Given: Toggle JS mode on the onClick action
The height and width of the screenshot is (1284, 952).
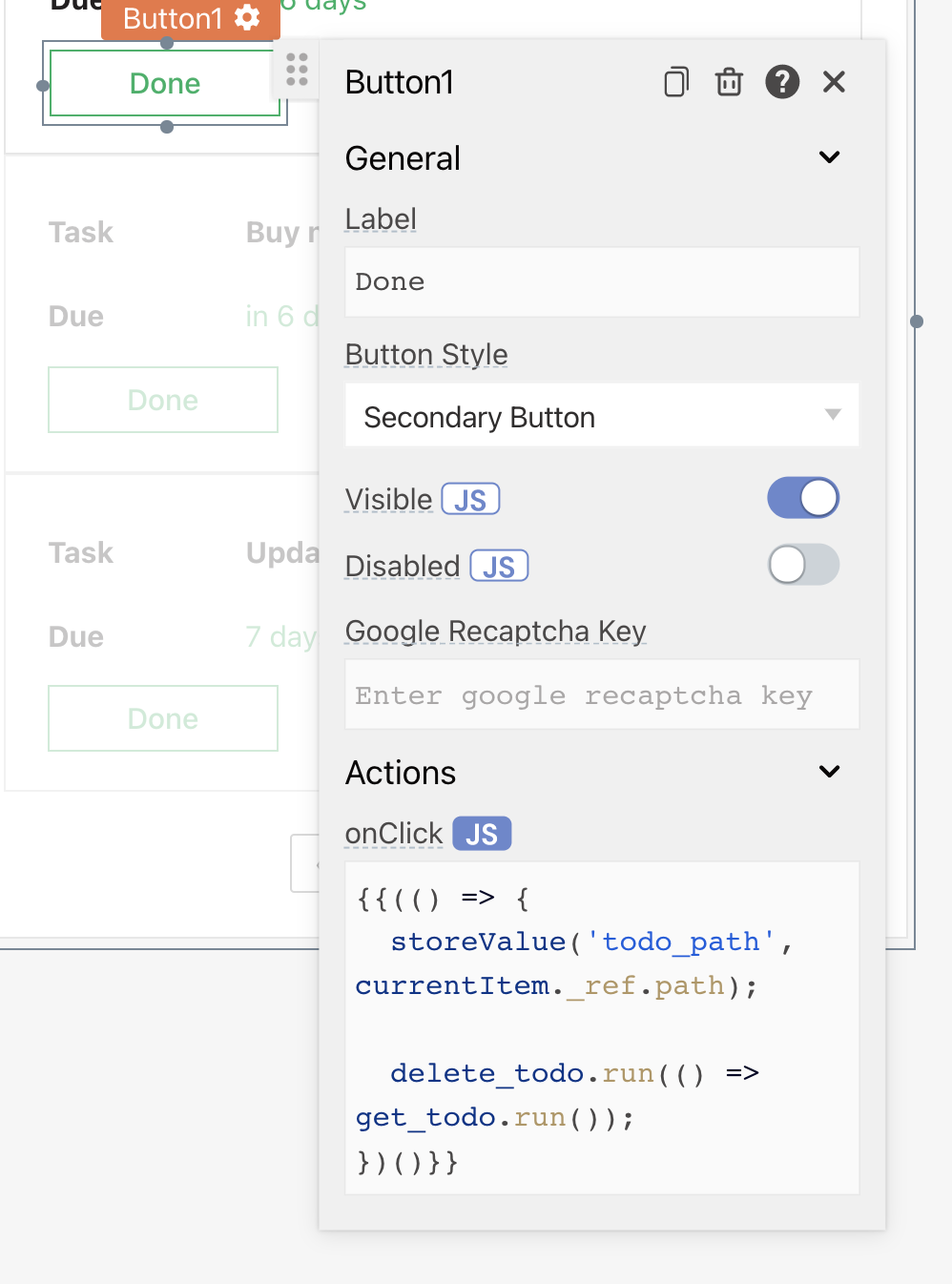Looking at the screenshot, I should [x=482, y=833].
